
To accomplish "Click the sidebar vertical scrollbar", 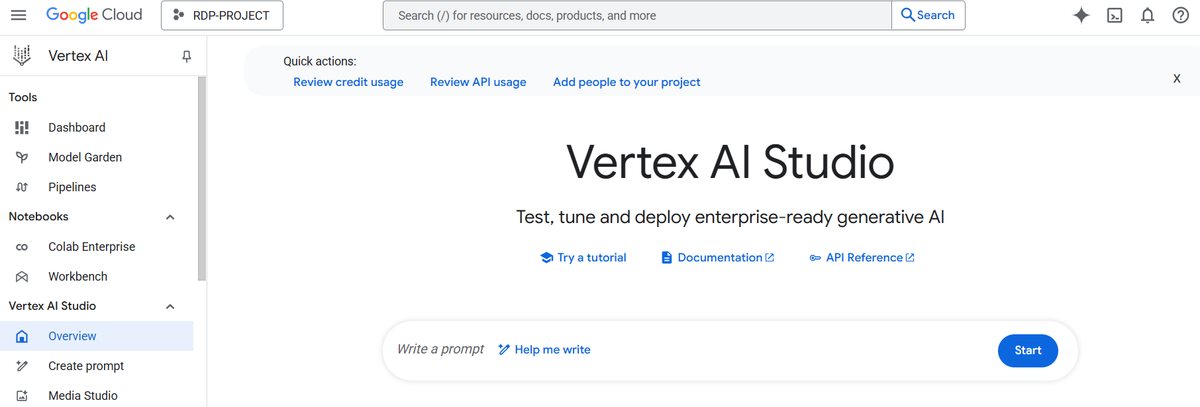I will (202, 180).
